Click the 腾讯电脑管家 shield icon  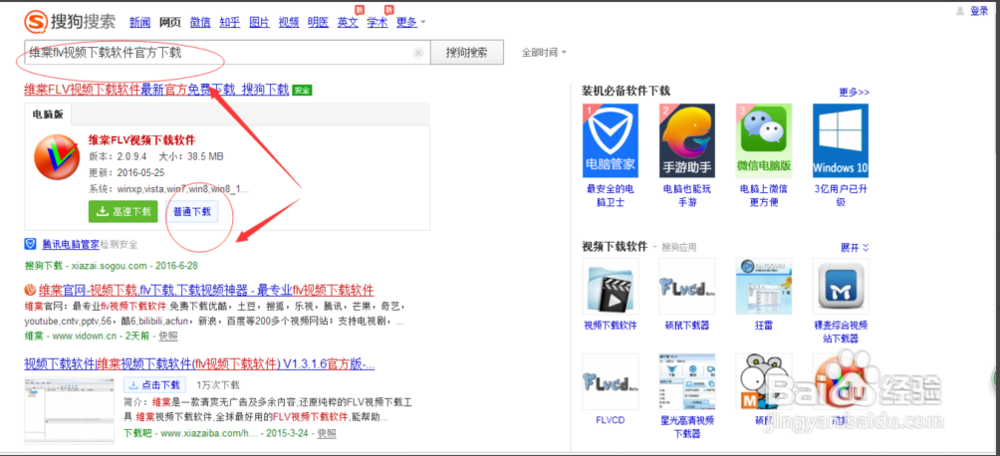30,244
